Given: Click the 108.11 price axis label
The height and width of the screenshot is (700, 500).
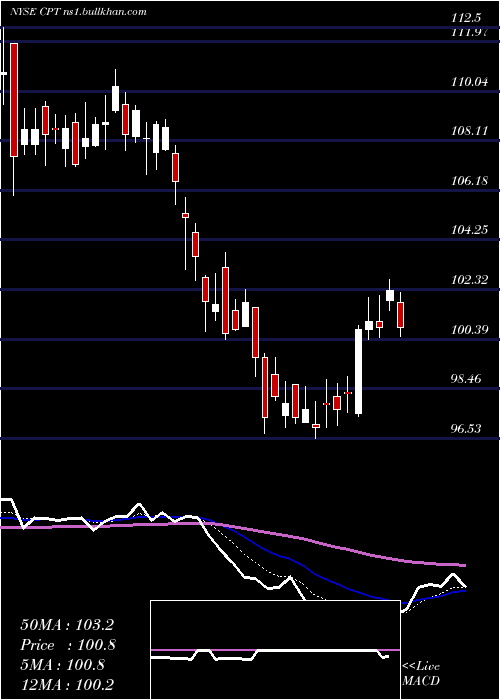Looking at the screenshot, I should pyautogui.click(x=469, y=130).
